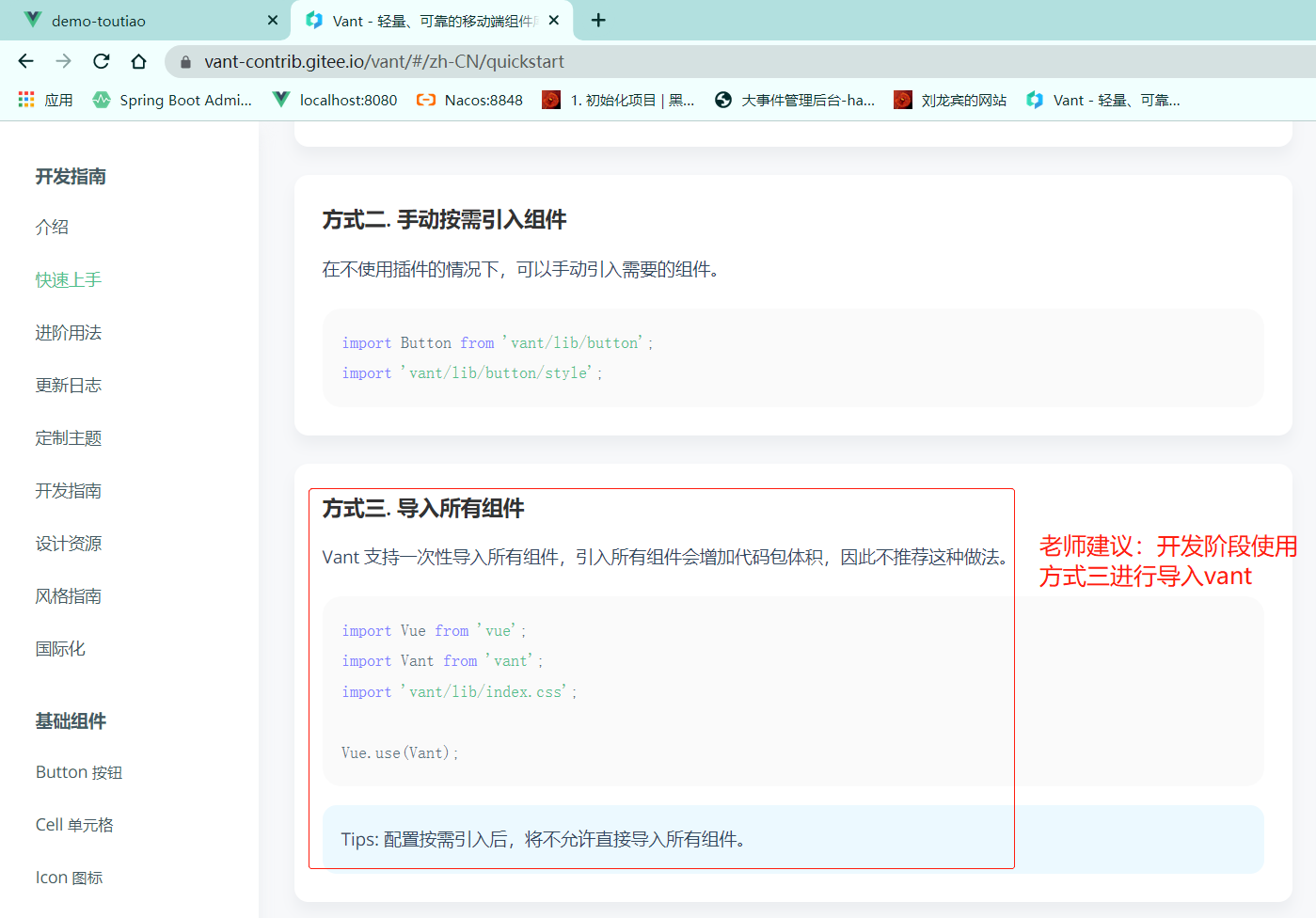The image size is (1316, 918).
Task: Click the favicon of 刘龙宾的网站 bookmark
Action: [903, 100]
